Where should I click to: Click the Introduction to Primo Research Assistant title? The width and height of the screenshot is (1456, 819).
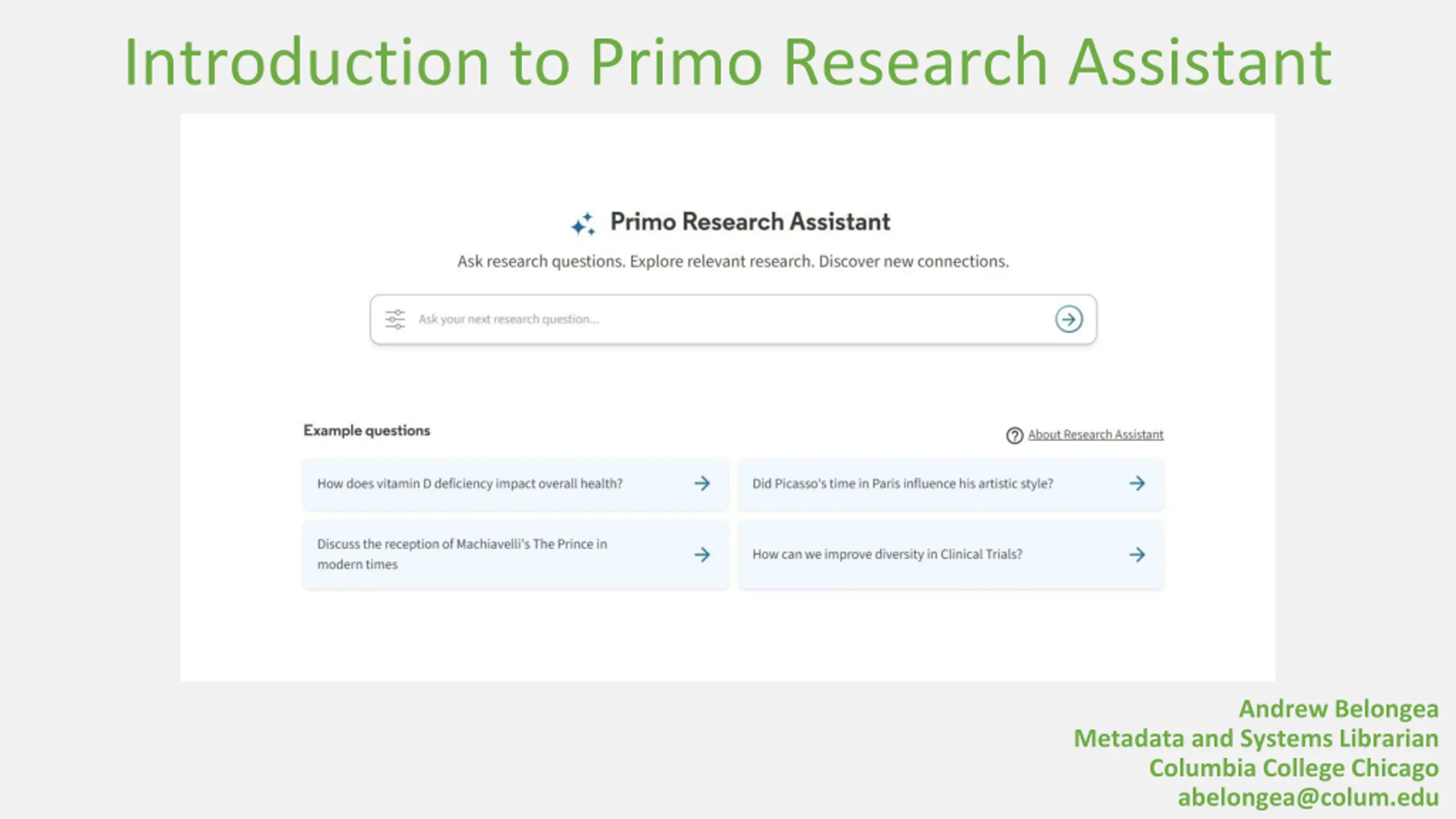click(x=728, y=61)
